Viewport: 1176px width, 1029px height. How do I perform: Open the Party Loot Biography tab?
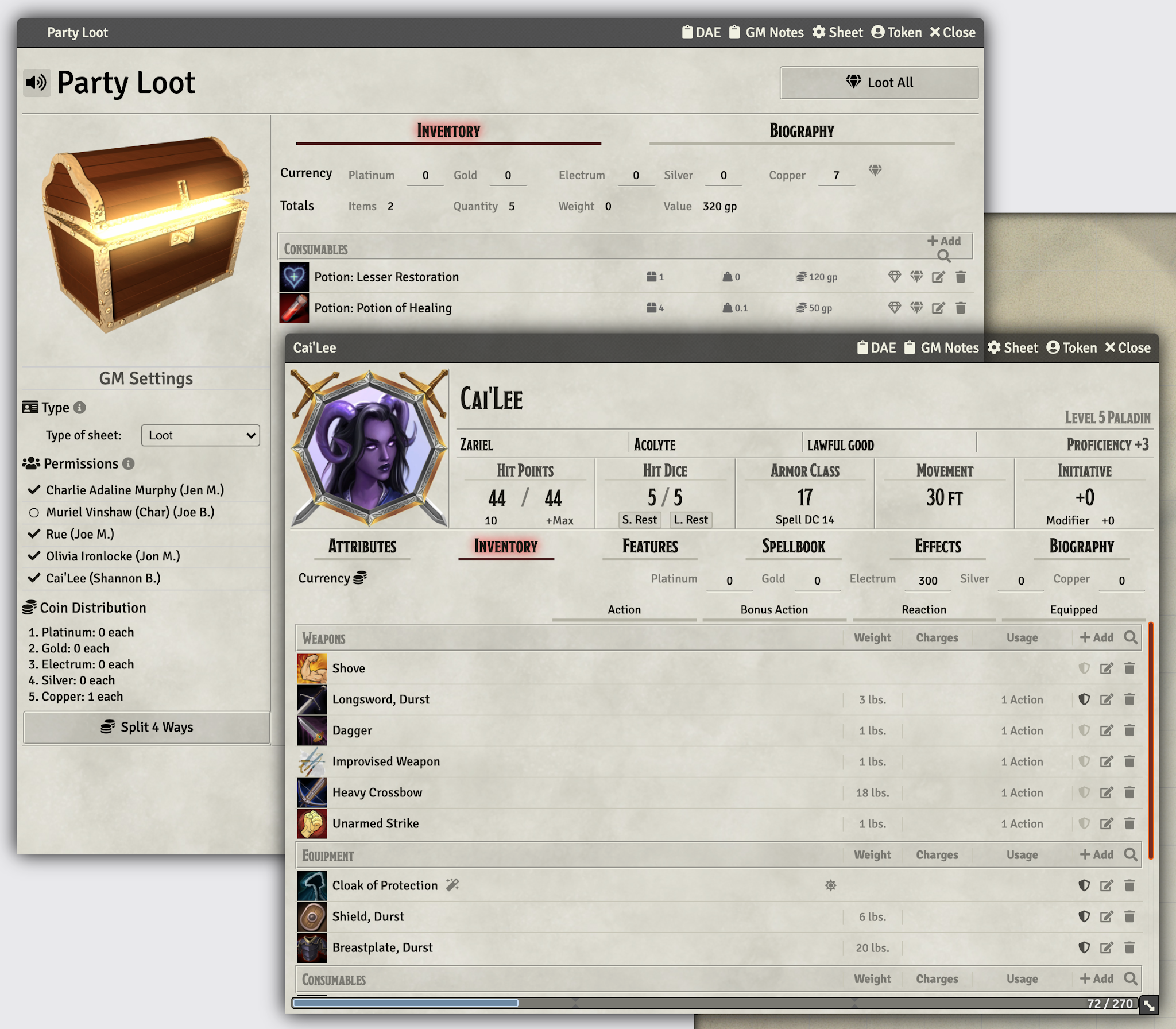click(802, 131)
